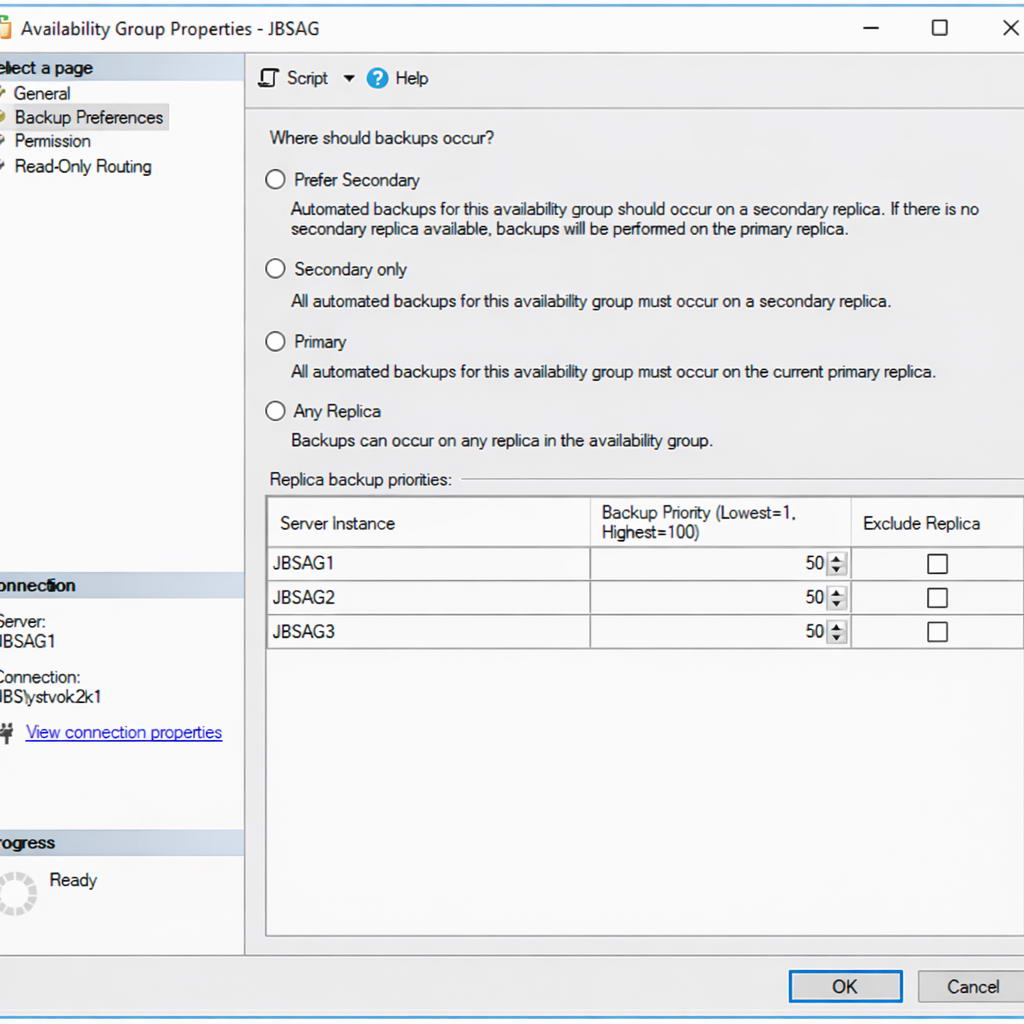Open the Script dropdown arrow

point(349,78)
